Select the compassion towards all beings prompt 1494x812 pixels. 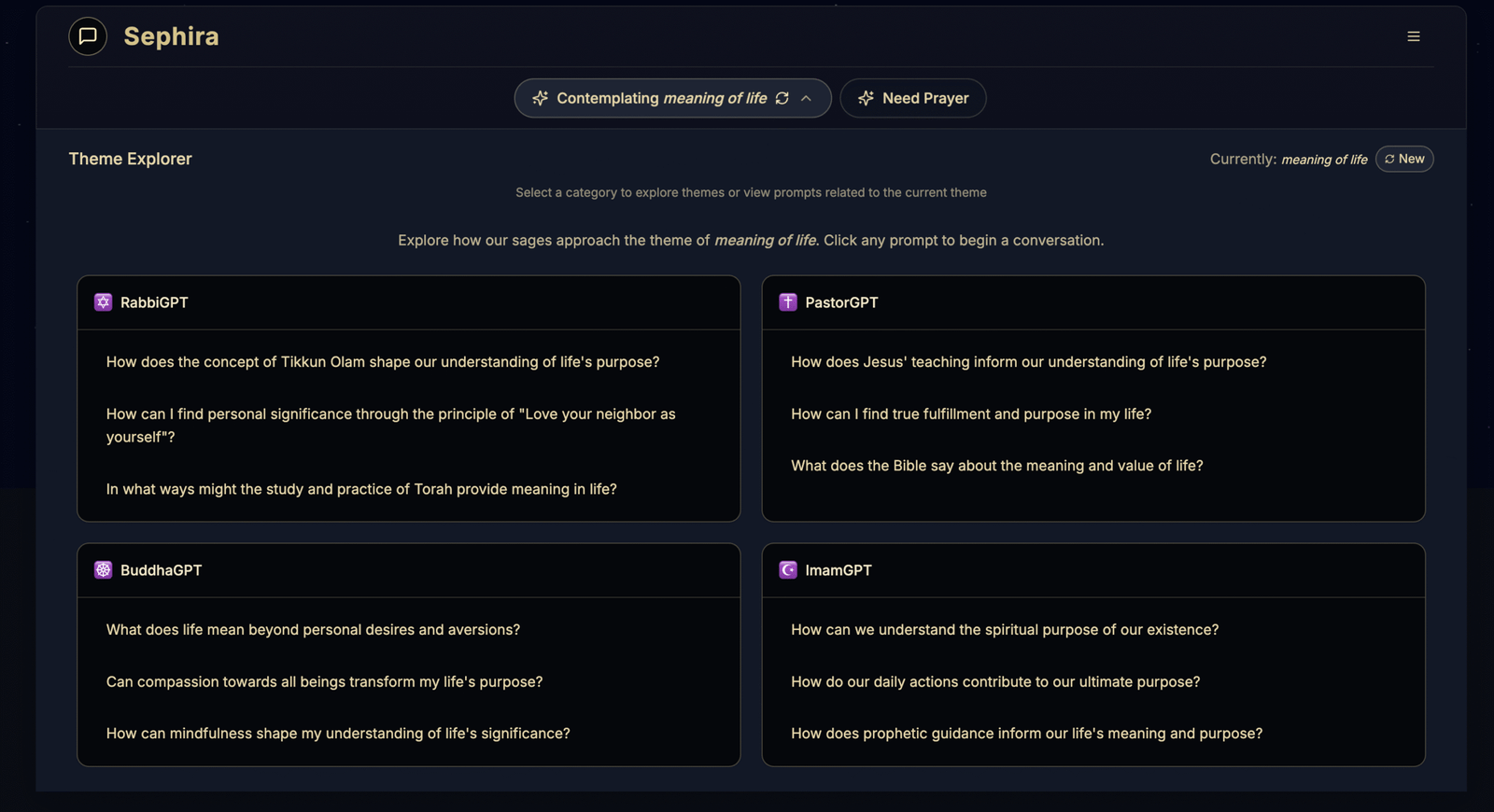point(324,682)
